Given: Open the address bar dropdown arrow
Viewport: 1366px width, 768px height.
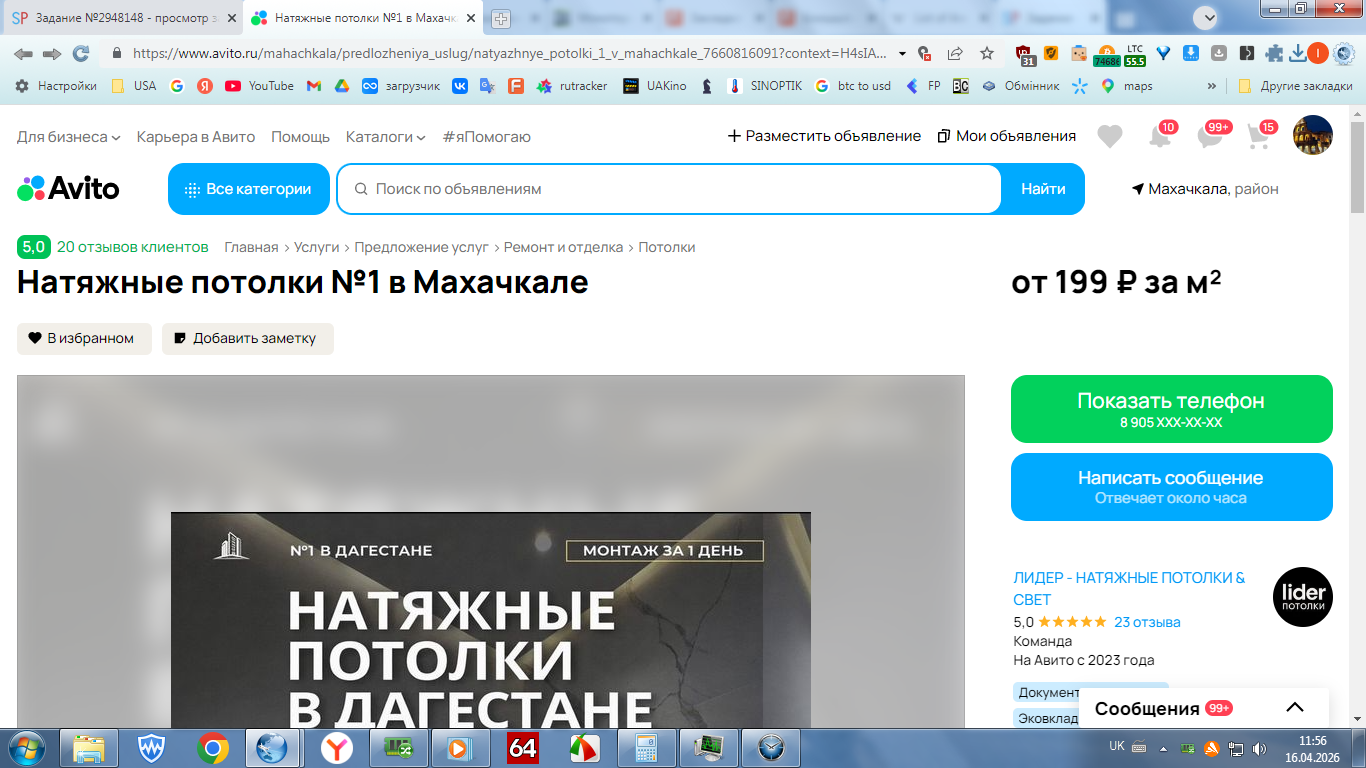Looking at the screenshot, I should 903,54.
